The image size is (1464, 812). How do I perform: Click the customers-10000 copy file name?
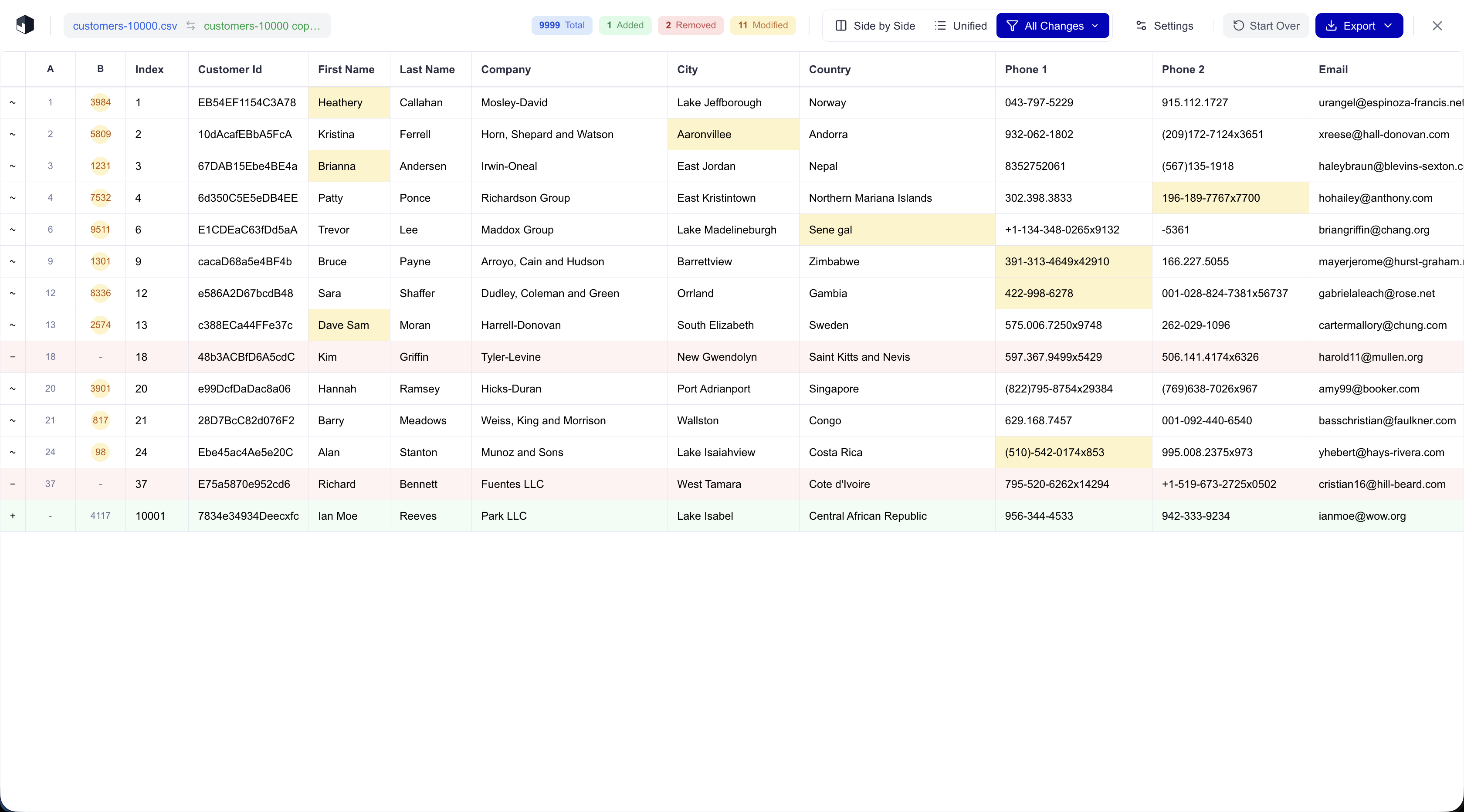(x=261, y=26)
